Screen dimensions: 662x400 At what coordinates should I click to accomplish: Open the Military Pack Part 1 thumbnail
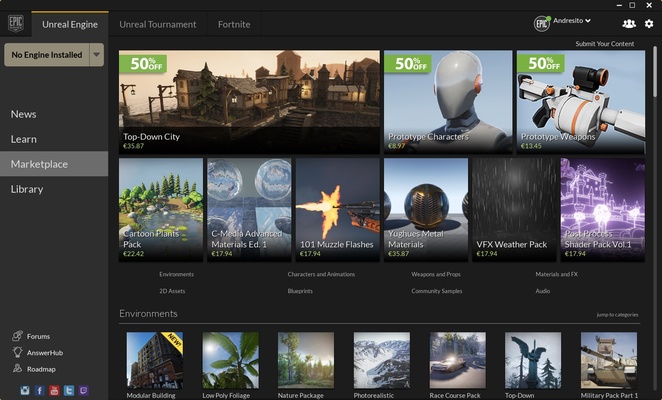(609, 360)
